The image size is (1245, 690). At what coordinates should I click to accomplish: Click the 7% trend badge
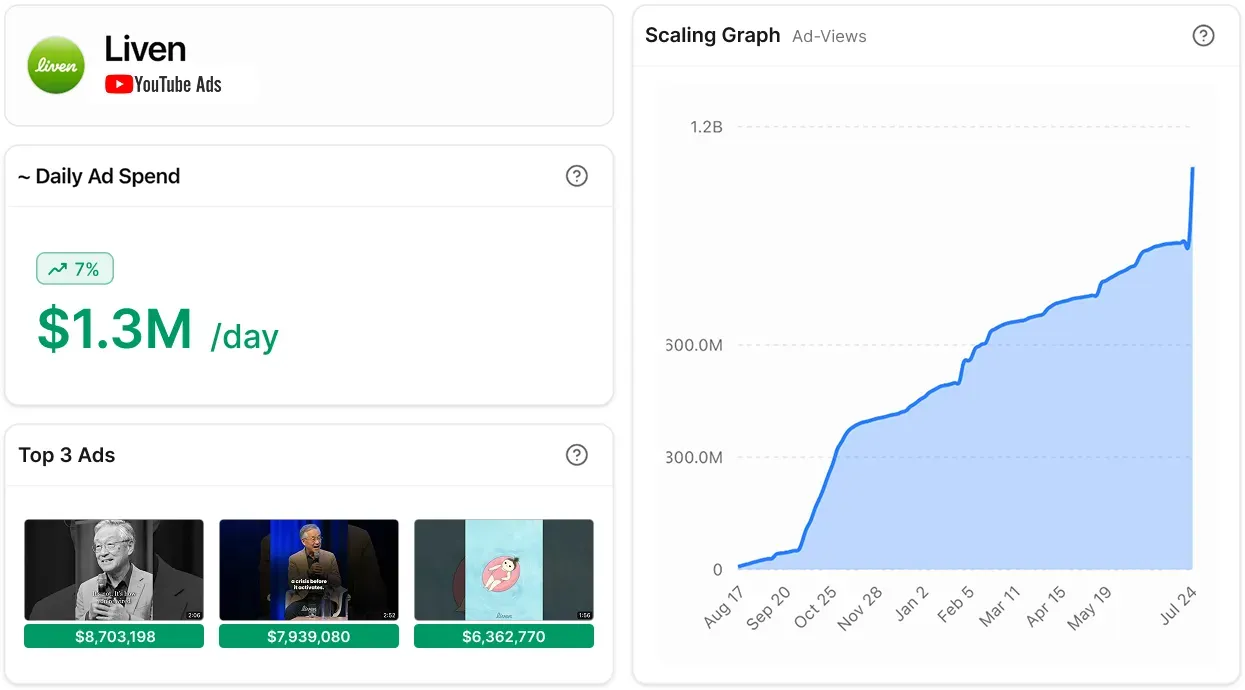tap(75, 269)
